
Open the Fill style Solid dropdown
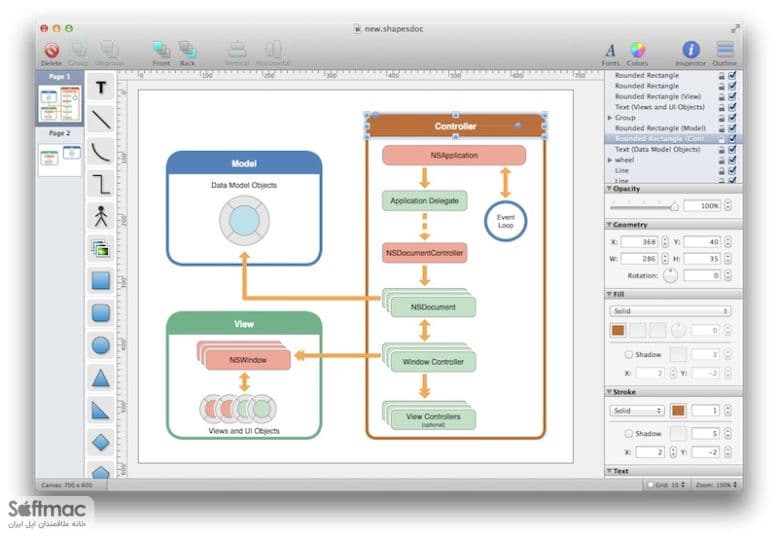tap(670, 311)
